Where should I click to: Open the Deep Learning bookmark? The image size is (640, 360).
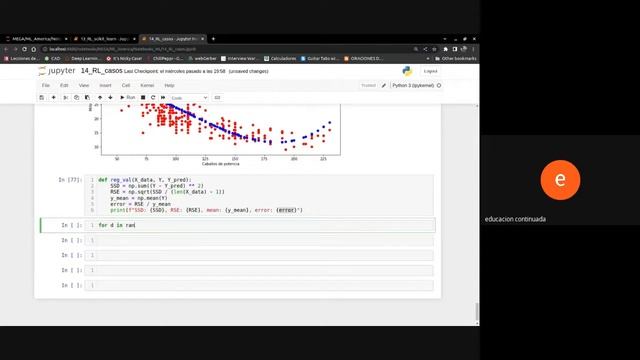tap(83, 58)
